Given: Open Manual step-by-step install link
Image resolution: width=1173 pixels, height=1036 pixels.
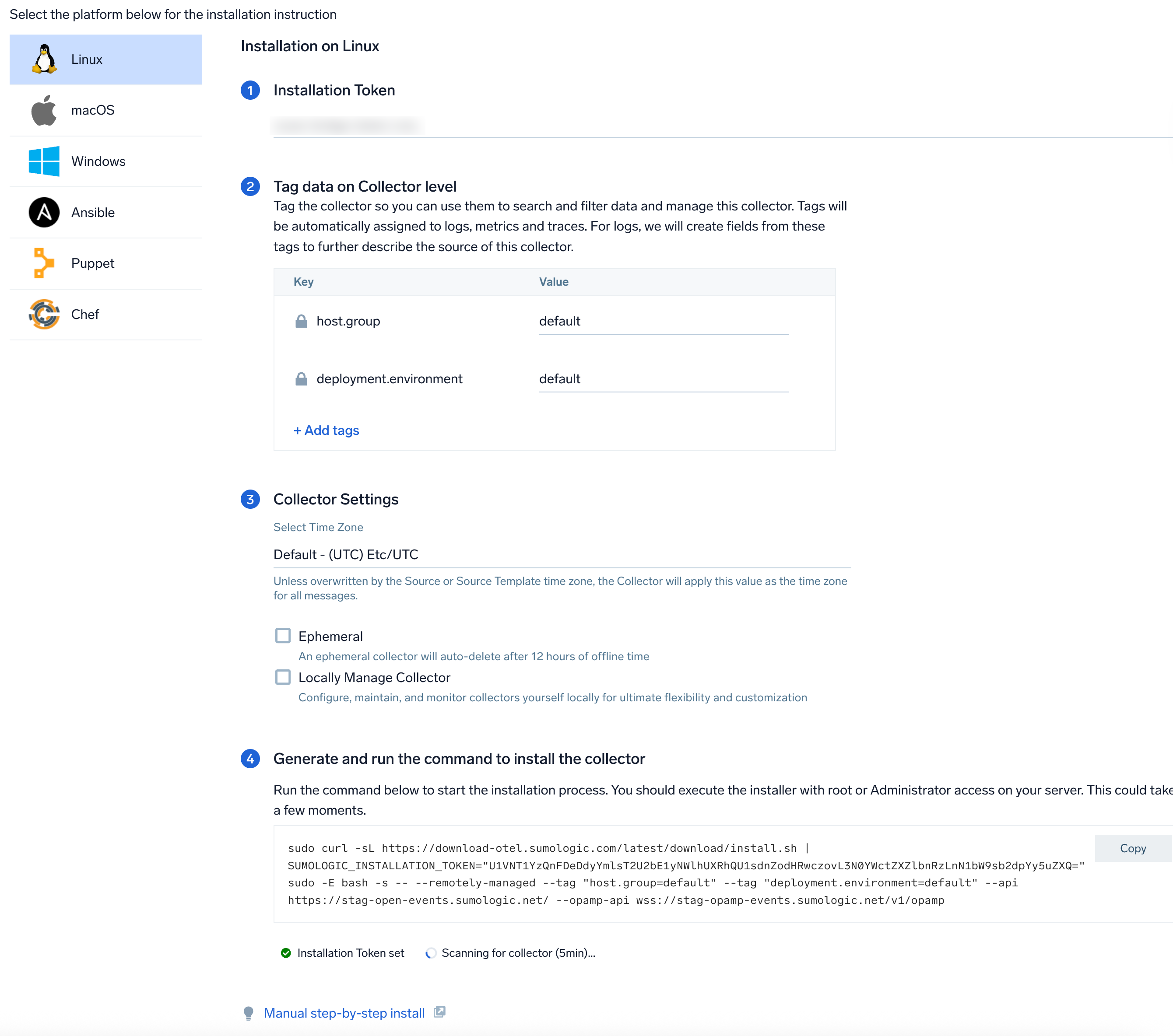Looking at the screenshot, I should (x=344, y=1013).
